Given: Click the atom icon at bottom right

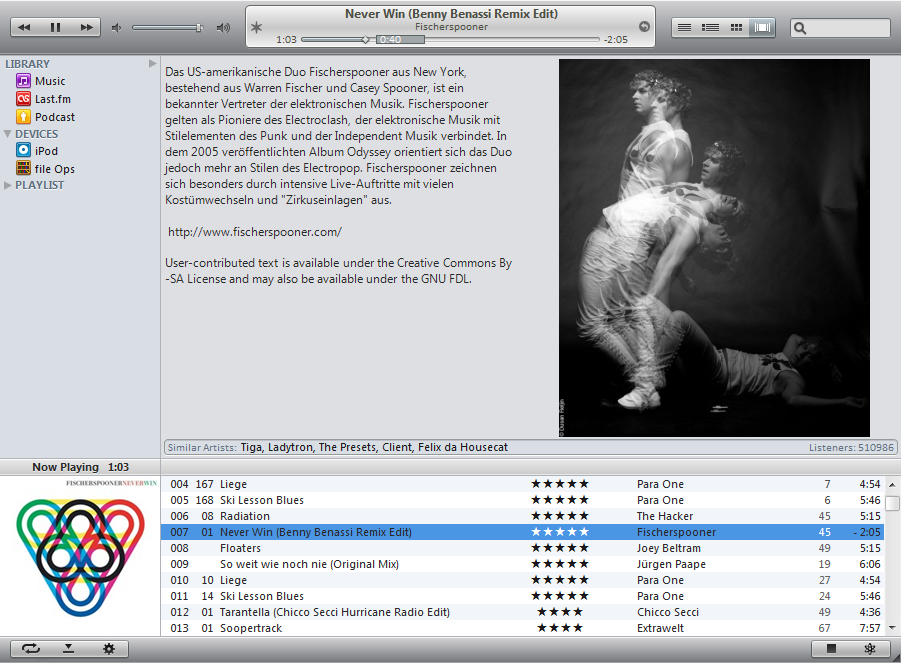Looking at the screenshot, I should tap(870, 649).
